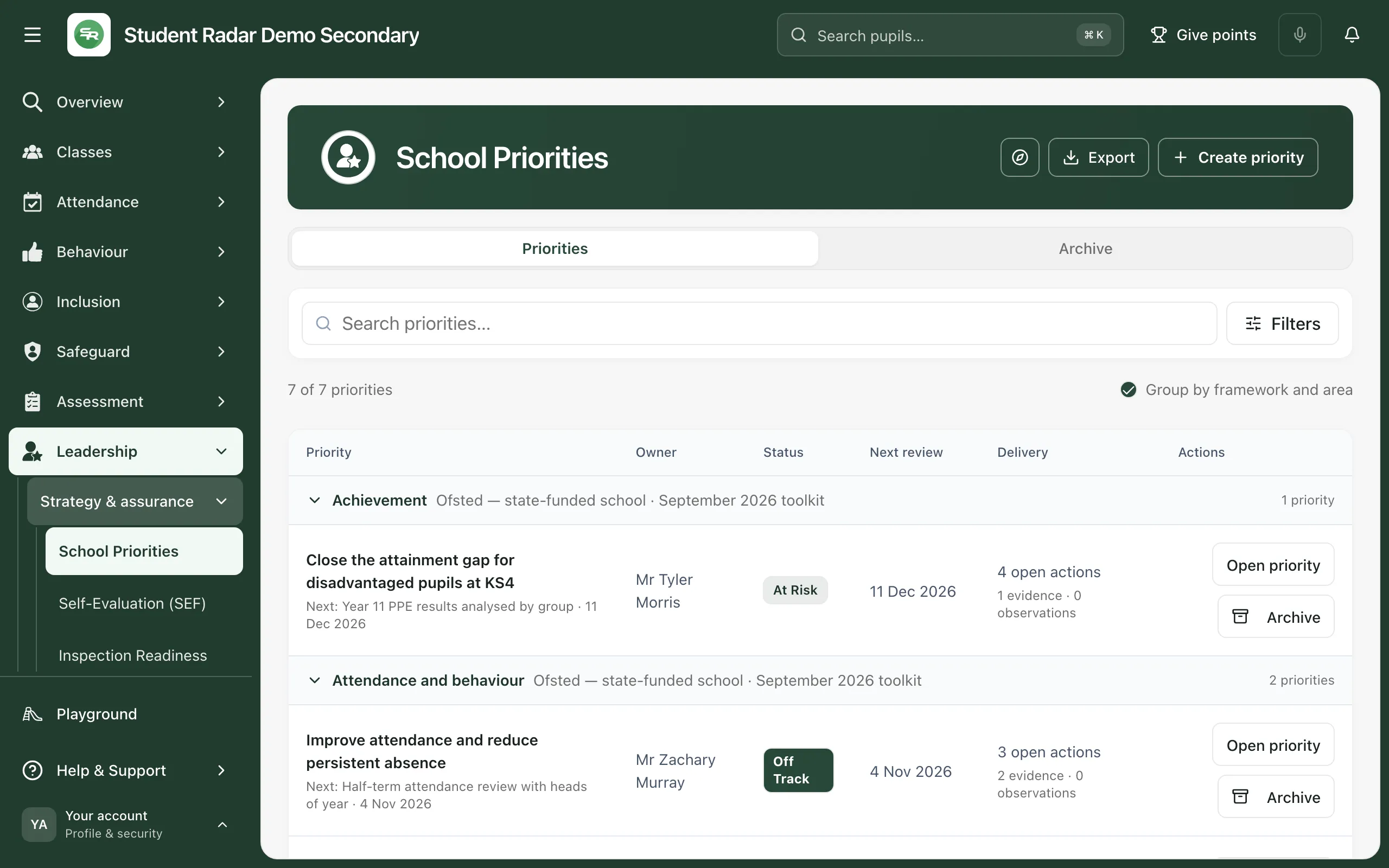Screen dimensions: 1389x868
Task: Collapse the Attendance and behaviour group
Action: (x=315, y=681)
